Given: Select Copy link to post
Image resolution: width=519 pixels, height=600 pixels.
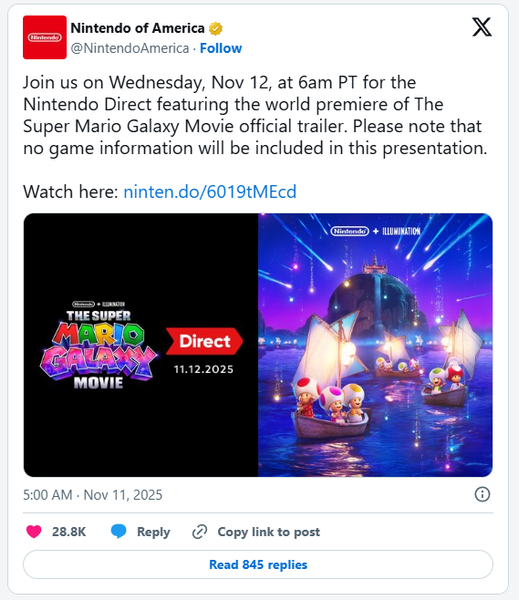Looking at the screenshot, I should [x=269, y=532].
